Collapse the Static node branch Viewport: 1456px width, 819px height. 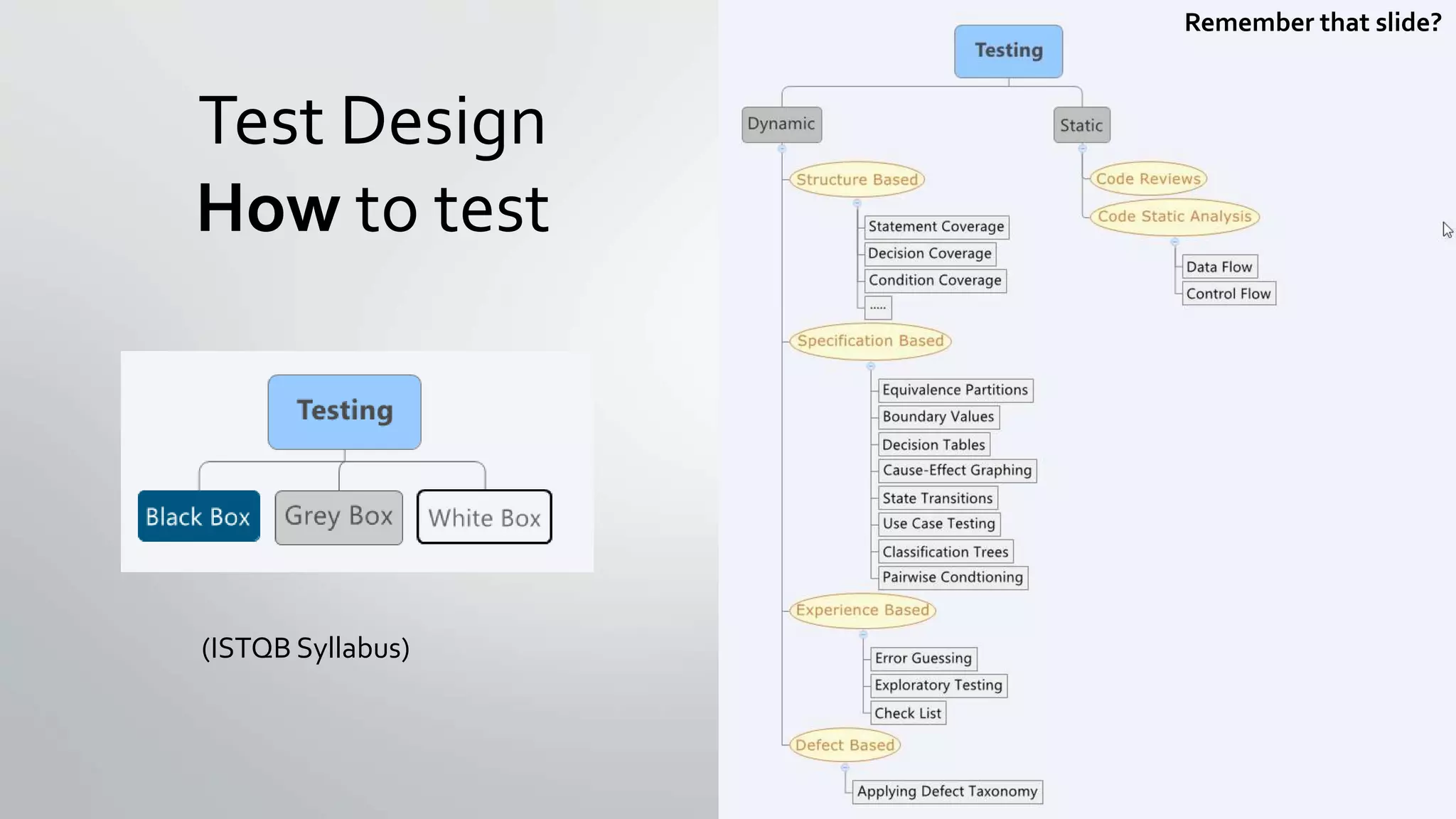click(x=1082, y=149)
